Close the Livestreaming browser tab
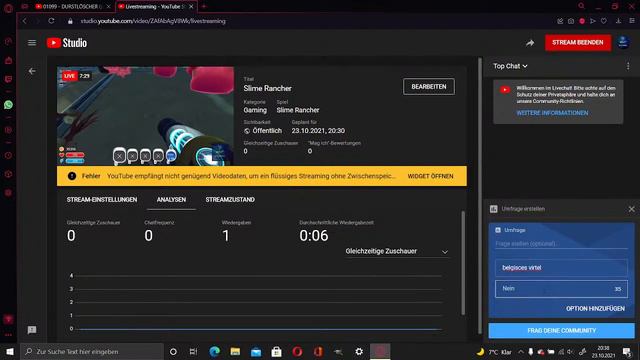This screenshot has width=640, height=360. point(191,7)
